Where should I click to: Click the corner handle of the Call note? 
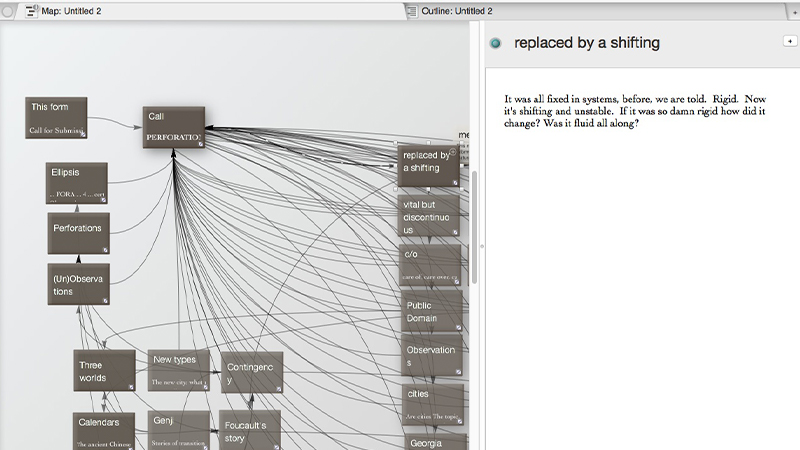[200, 145]
